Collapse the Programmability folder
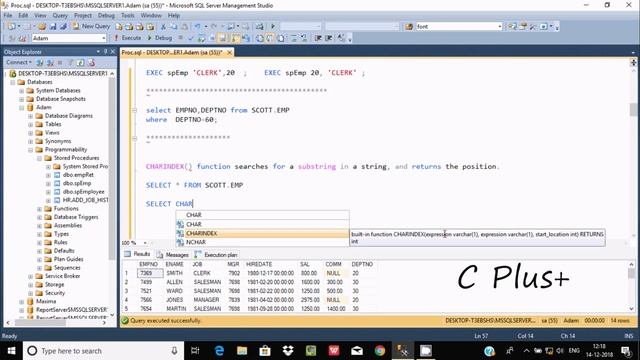Screen dimensions: 640x360 click(31, 150)
